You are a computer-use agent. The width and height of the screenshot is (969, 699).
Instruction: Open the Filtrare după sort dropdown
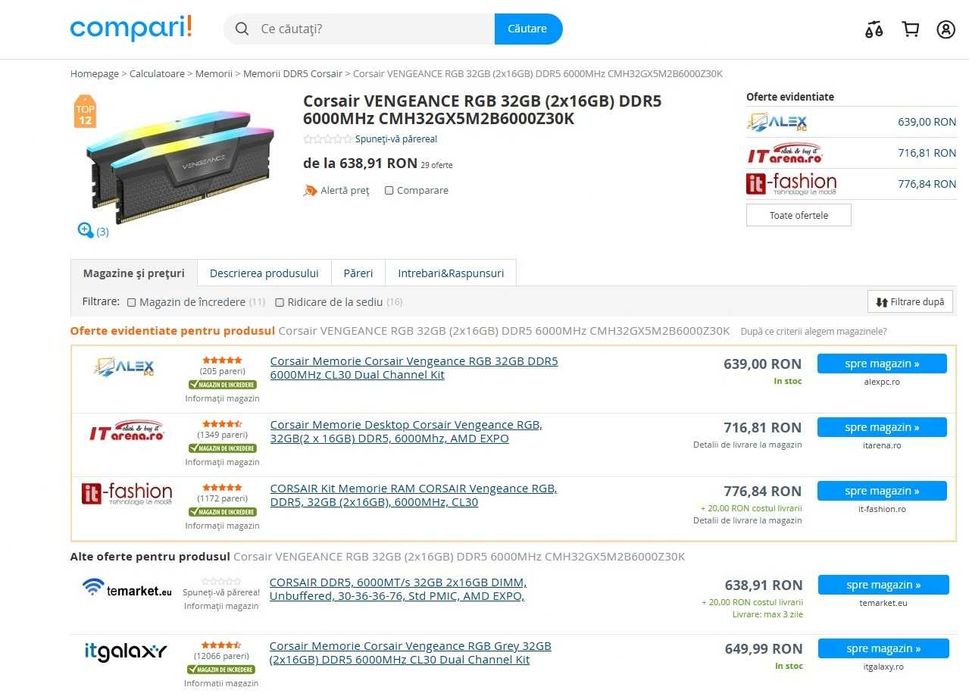tap(910, 302)
